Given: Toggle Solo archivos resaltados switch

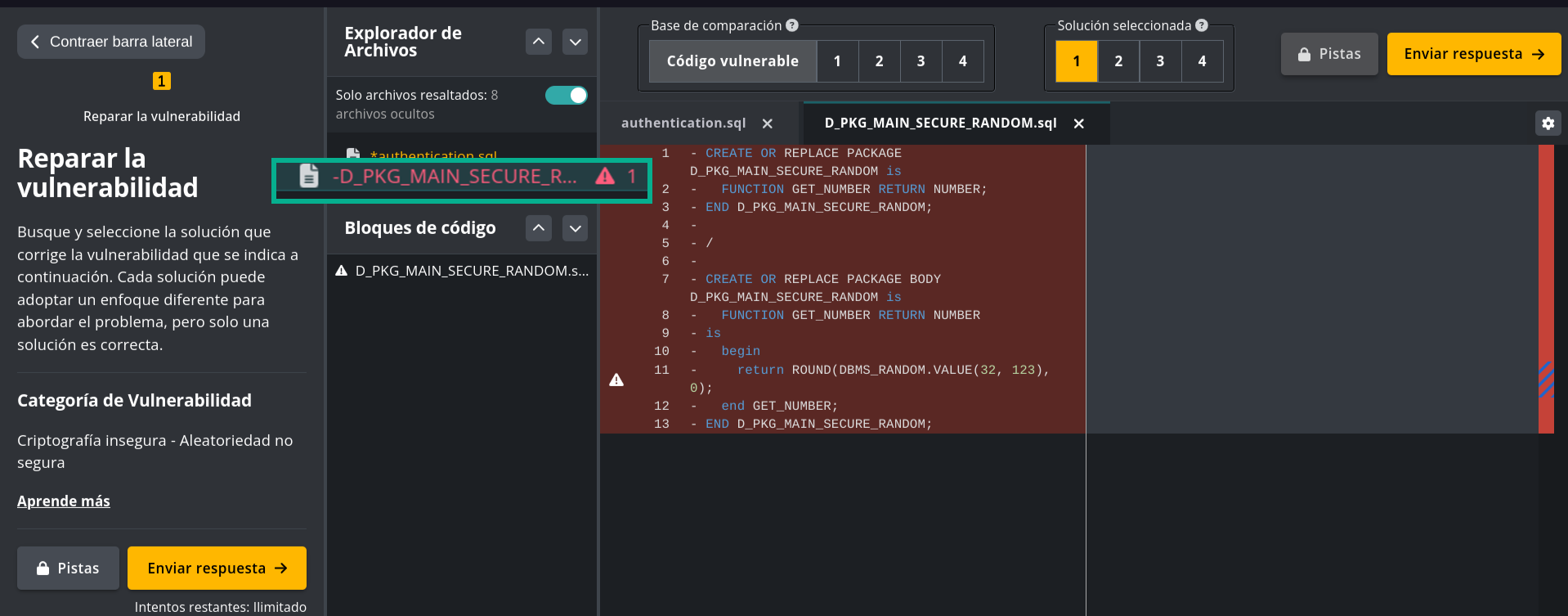Looking at the screenshot, I should pyautogui.click(x=566, y=96).
